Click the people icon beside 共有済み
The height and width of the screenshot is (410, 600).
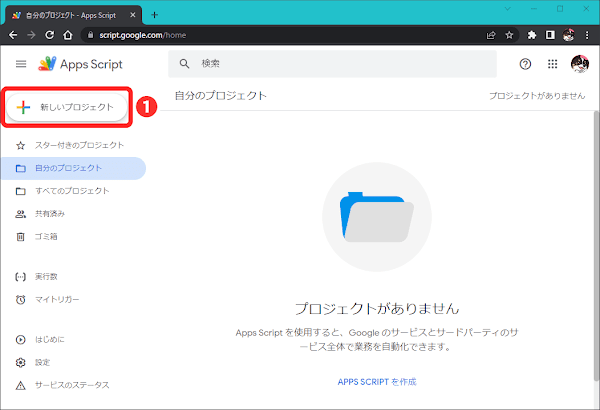coord(21,214)
